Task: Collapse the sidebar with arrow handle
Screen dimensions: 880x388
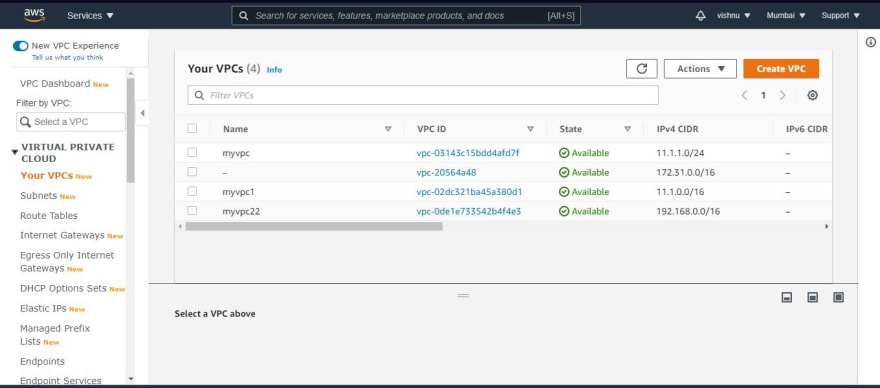Action: 143,113
